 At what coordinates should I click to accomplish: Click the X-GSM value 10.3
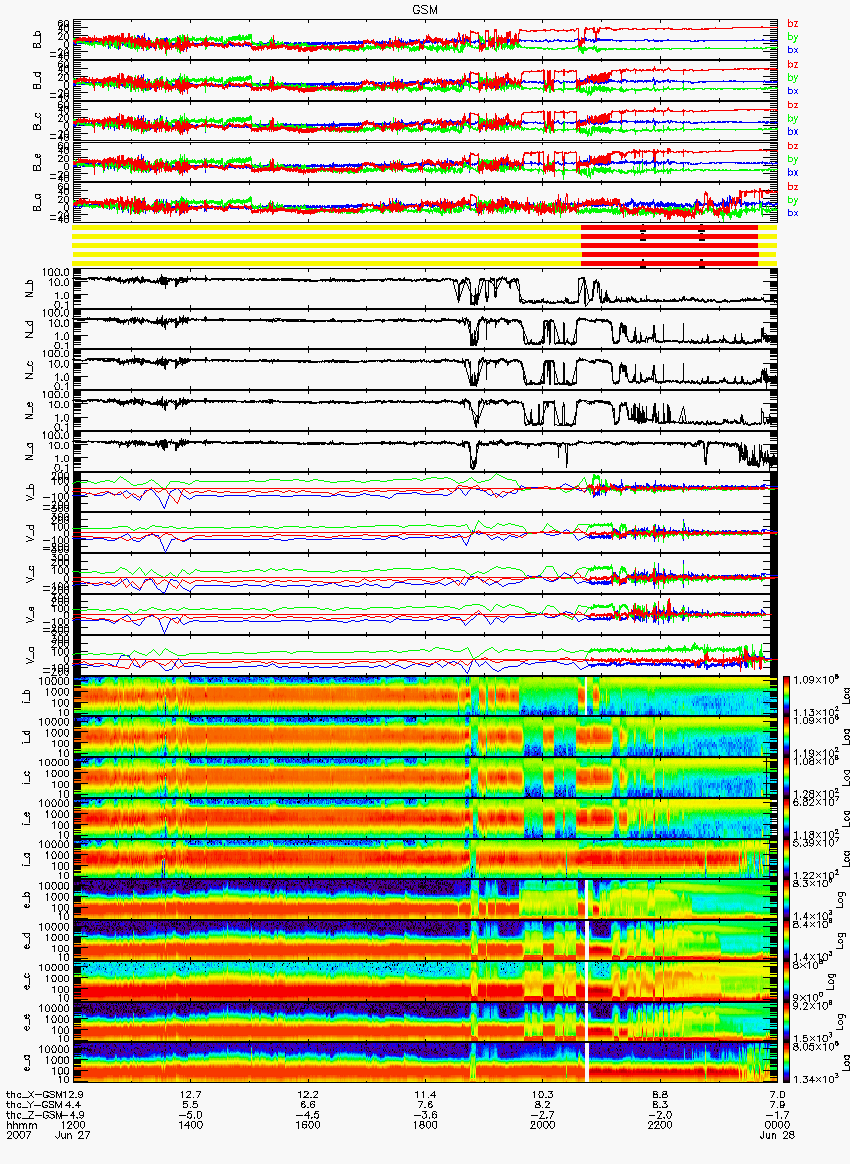pyautogui.click(x=543, y=1094)
